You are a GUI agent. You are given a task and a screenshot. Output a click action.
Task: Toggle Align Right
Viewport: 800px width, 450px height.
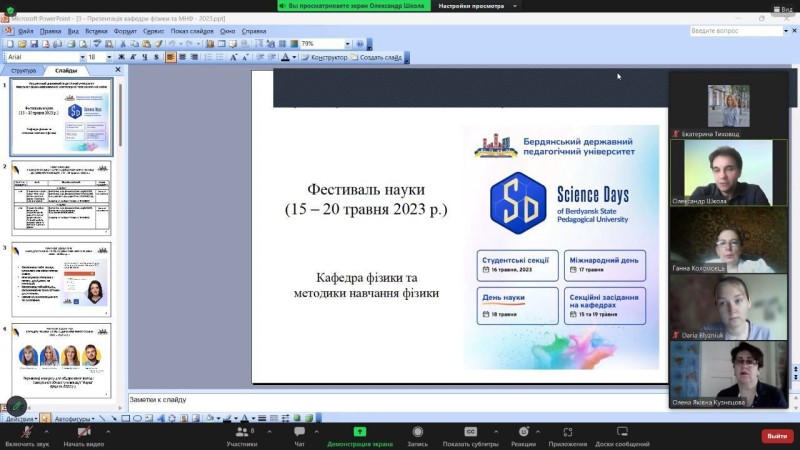pyautogui.click(x=194, y=57)
